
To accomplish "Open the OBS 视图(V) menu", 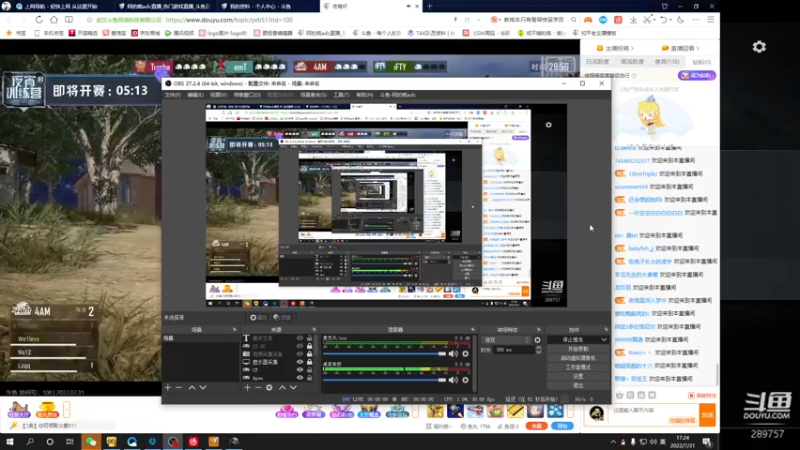I will pyautogui.click(x=218, y=95).
